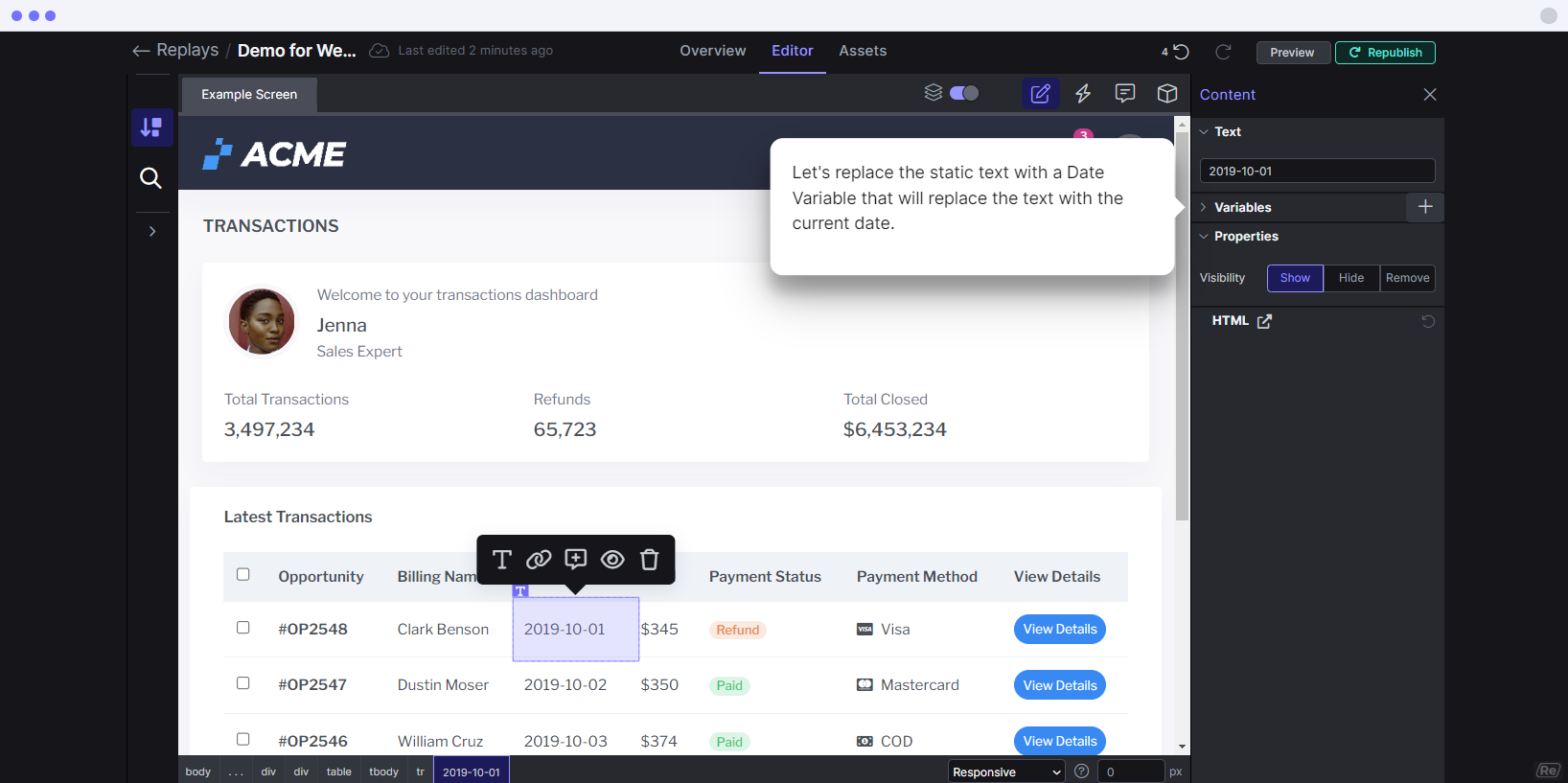
Task: Switch to the Overview tab
Action: click(x=712, y=51)
